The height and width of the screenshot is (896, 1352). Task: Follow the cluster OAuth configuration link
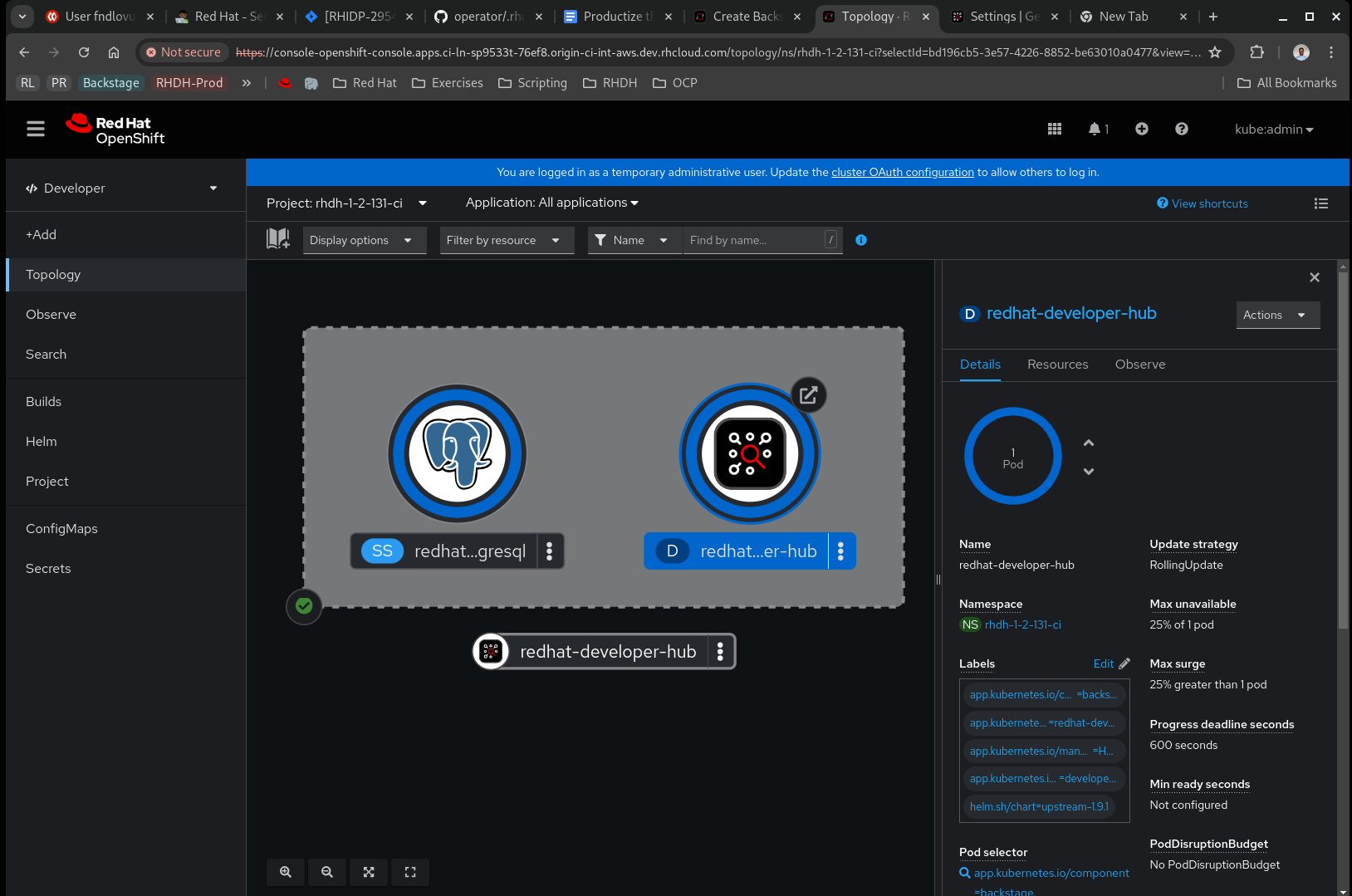click(903, 172)
